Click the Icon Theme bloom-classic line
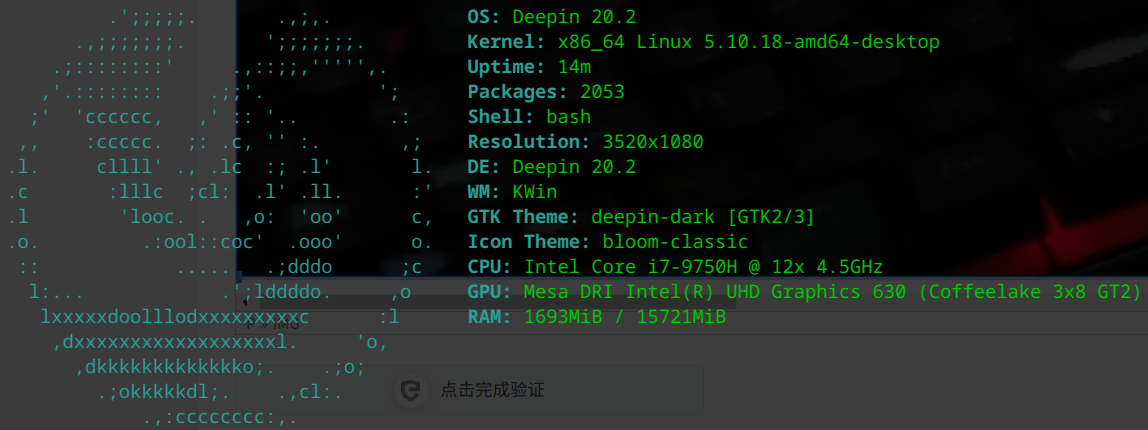1148x430 pixels. point(607,242)
